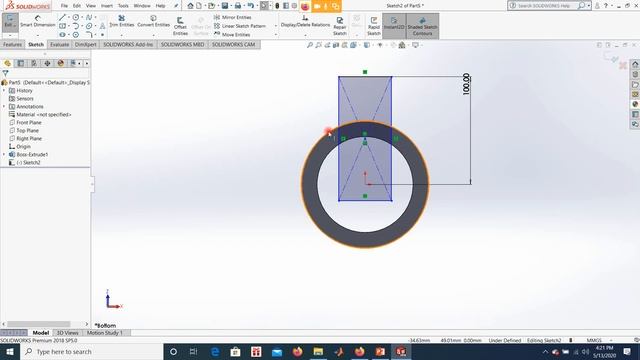
Task: Activate the Trim Entities tool
Action: (x=122, y=21)
